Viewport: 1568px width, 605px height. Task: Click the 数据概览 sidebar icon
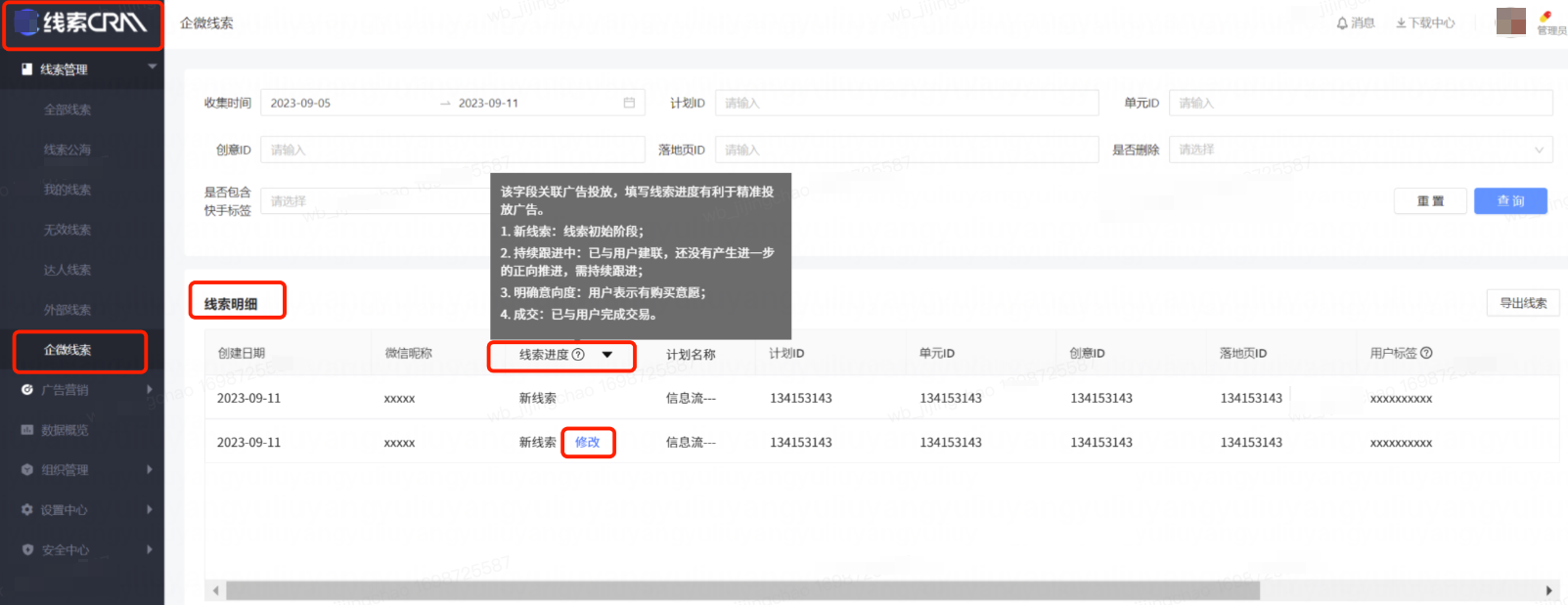(27, 430)
